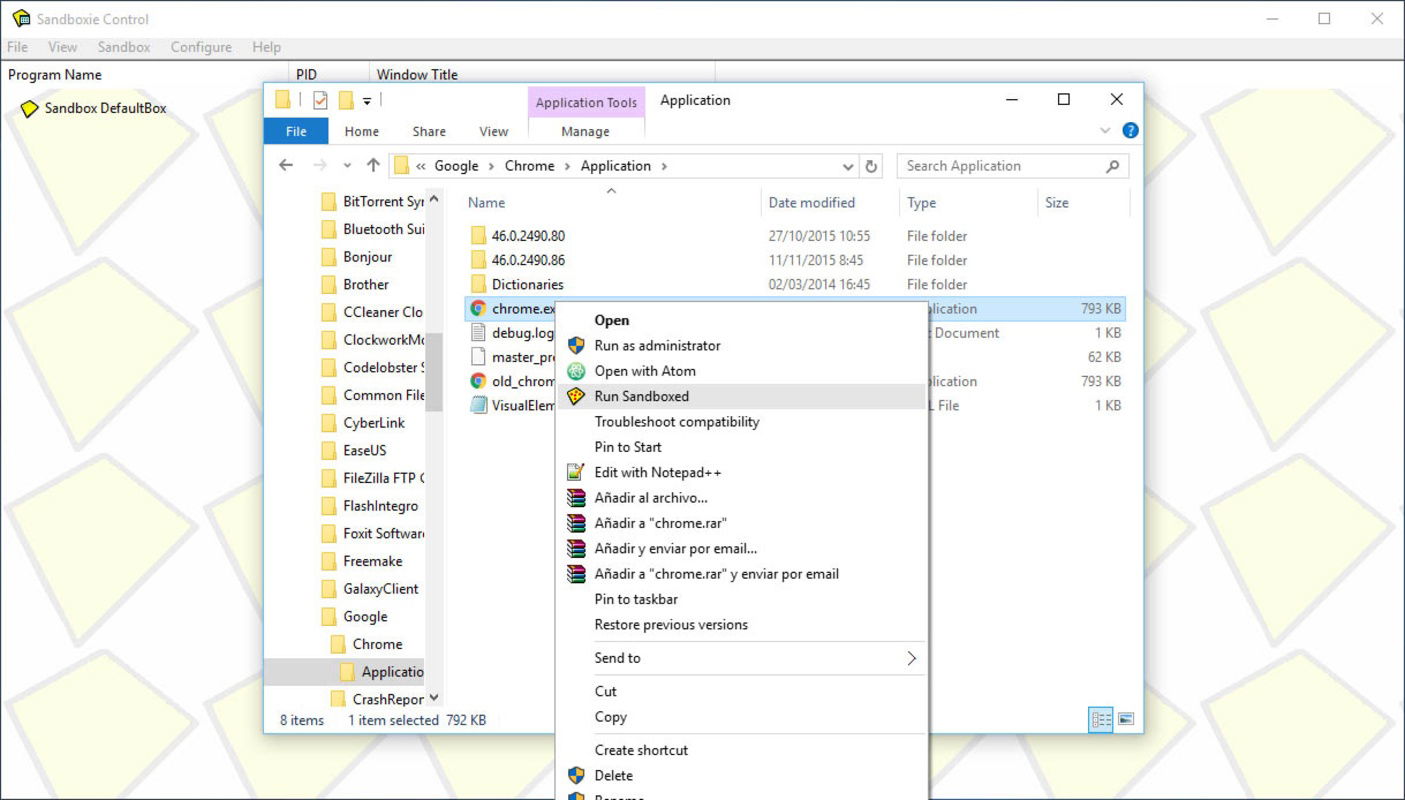
Task: Click the Dictionaries folder icon
Action: [478, 284]
